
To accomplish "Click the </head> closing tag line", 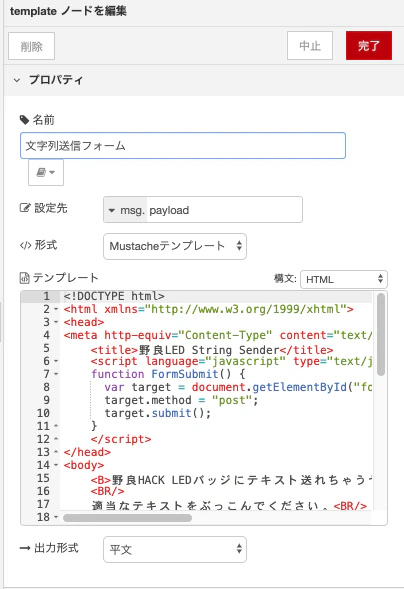I will point(87,452).
